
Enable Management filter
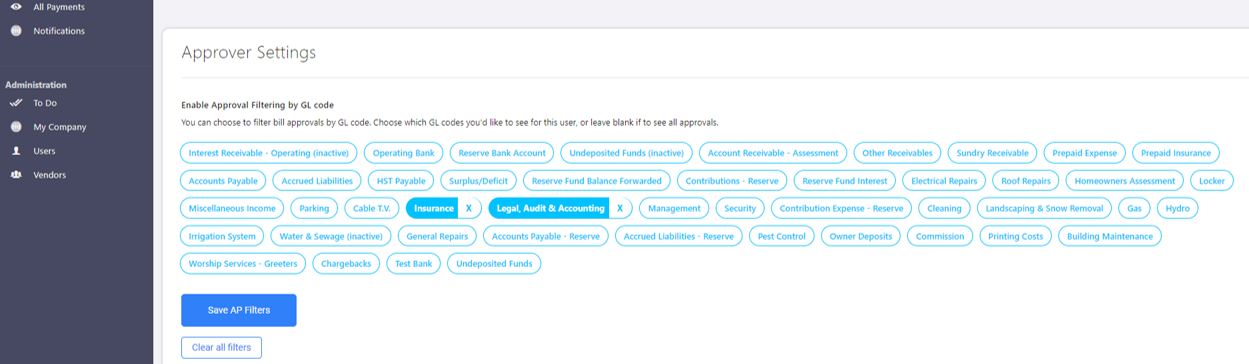(x=674, y=208)
